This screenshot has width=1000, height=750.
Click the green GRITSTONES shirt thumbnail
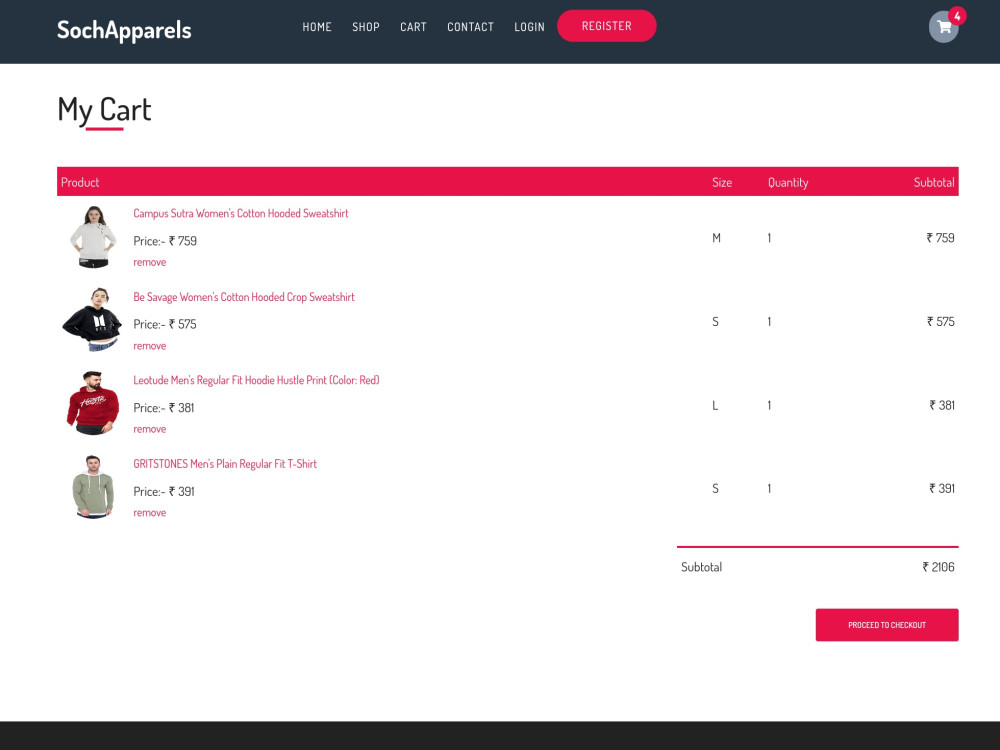93,487
